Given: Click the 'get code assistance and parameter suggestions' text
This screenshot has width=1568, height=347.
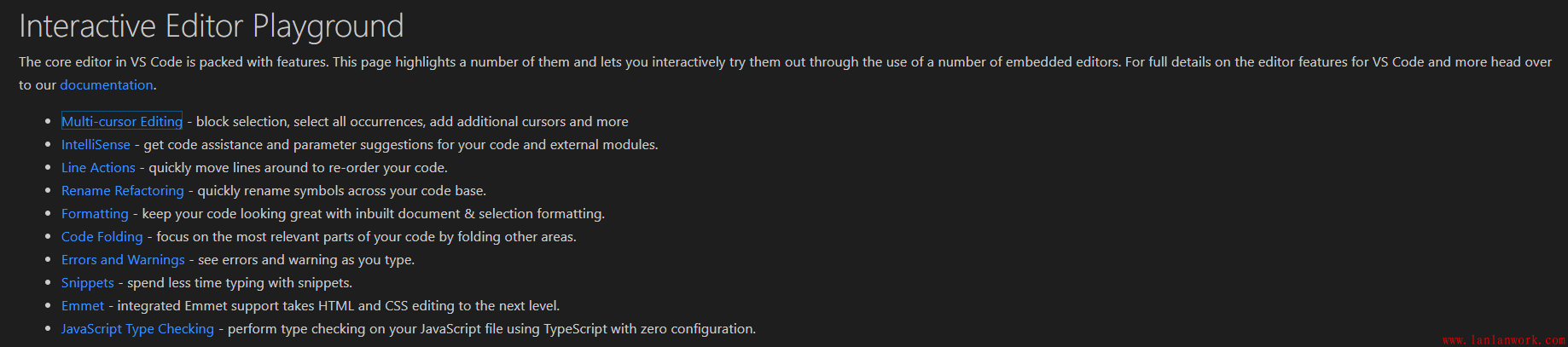Looking at the screenshot, I should [x=401, y=145].
